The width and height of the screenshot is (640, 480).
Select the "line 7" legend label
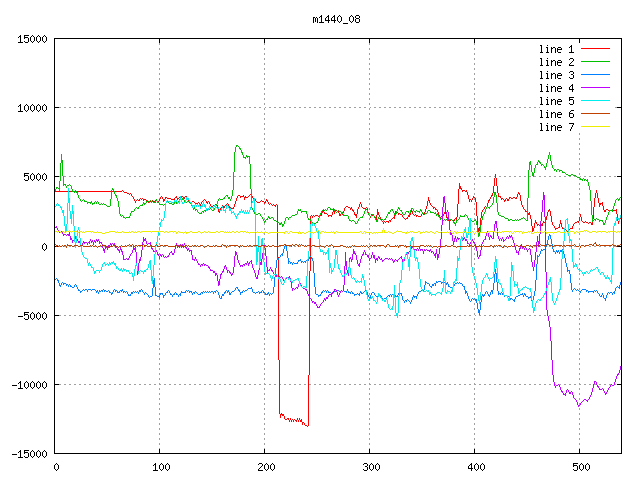(x=556, y=127)
